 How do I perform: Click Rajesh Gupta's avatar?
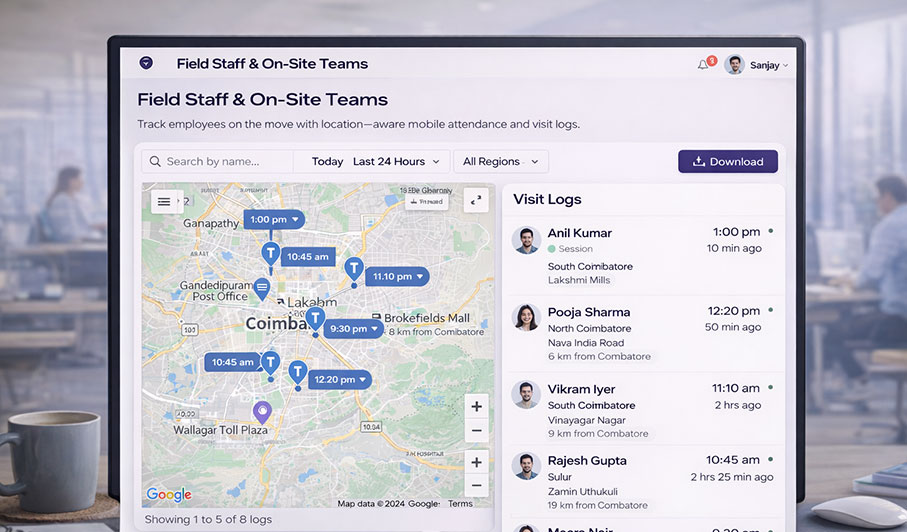click(x=526, y=466)
